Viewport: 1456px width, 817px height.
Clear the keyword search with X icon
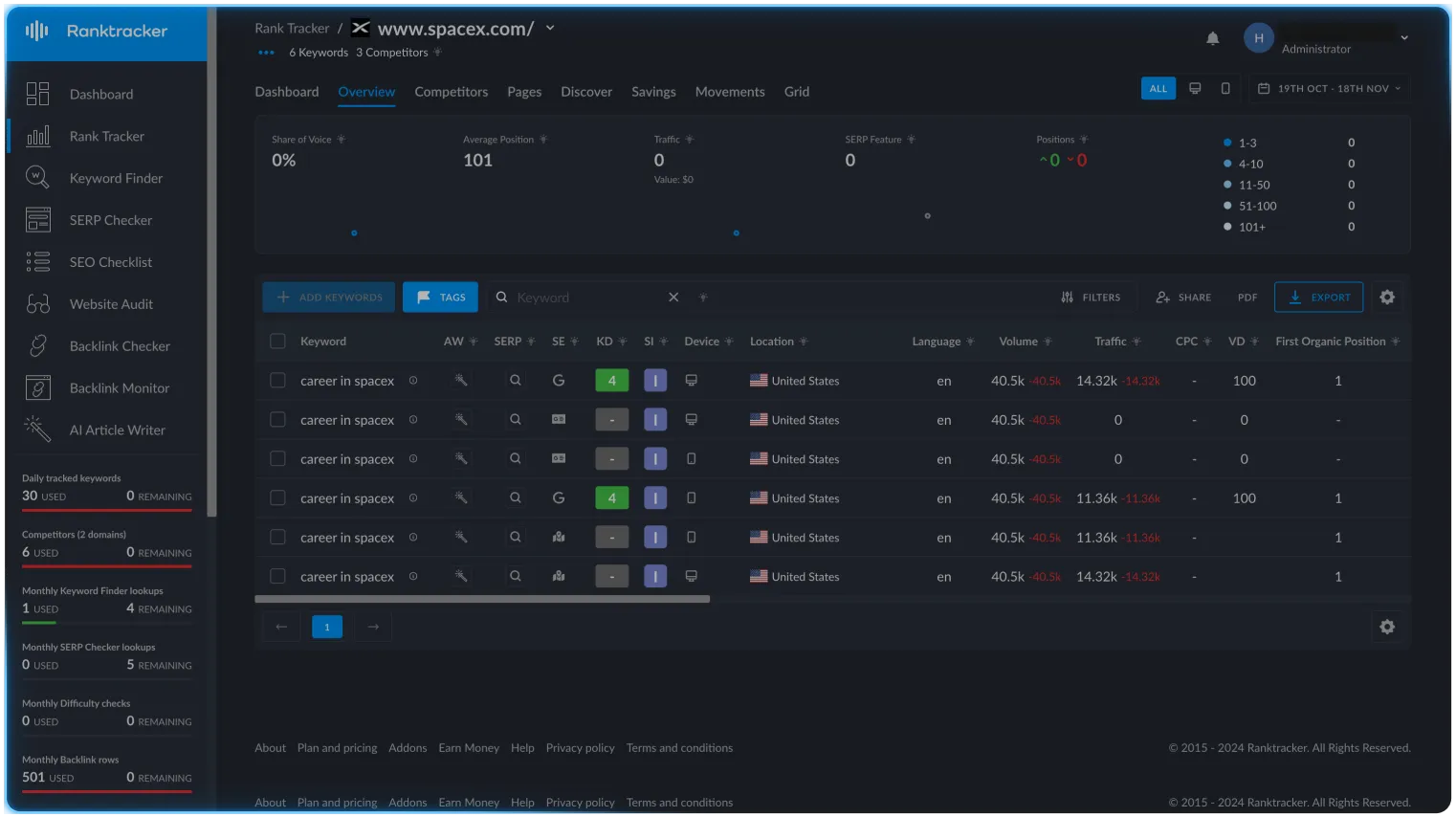[673, 298]
